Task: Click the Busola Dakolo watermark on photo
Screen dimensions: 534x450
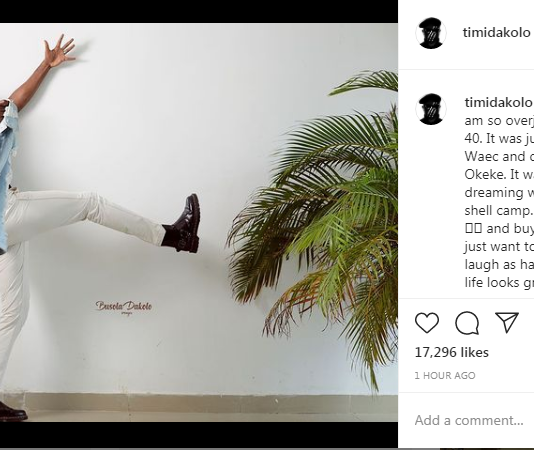Action: (x=124, y=307)
